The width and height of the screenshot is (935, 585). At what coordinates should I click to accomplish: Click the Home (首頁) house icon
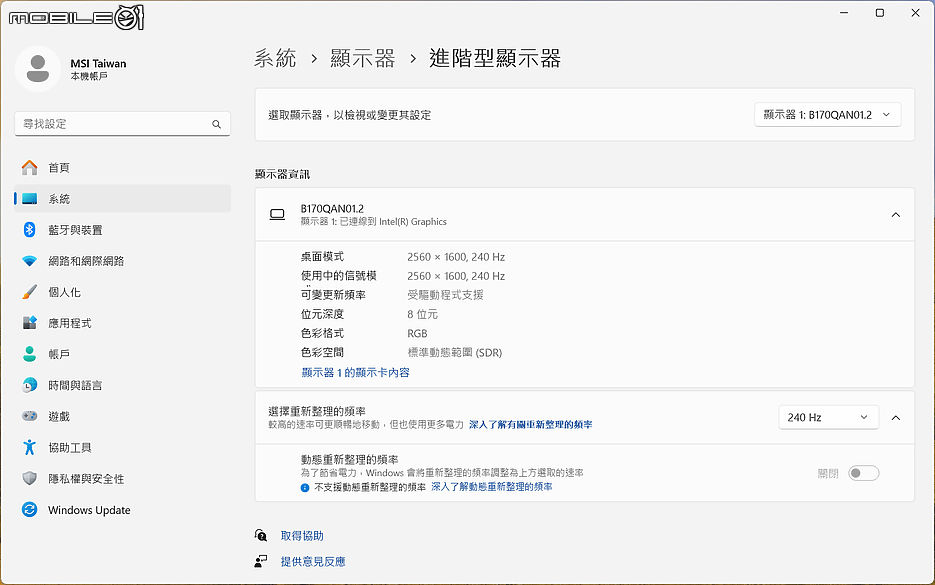click(x=29, y=168)
